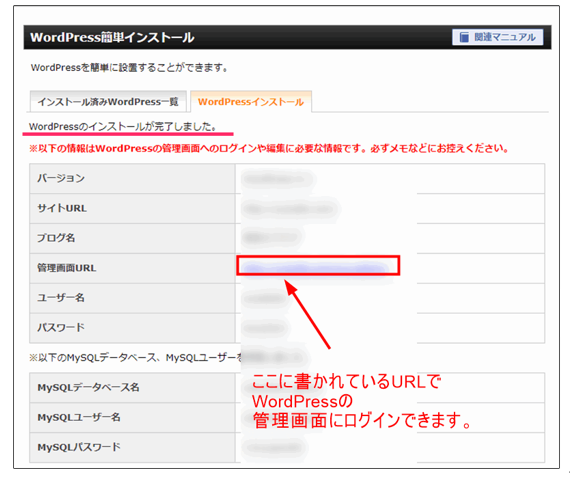Click the blurred バージョン value

[278, 179]
